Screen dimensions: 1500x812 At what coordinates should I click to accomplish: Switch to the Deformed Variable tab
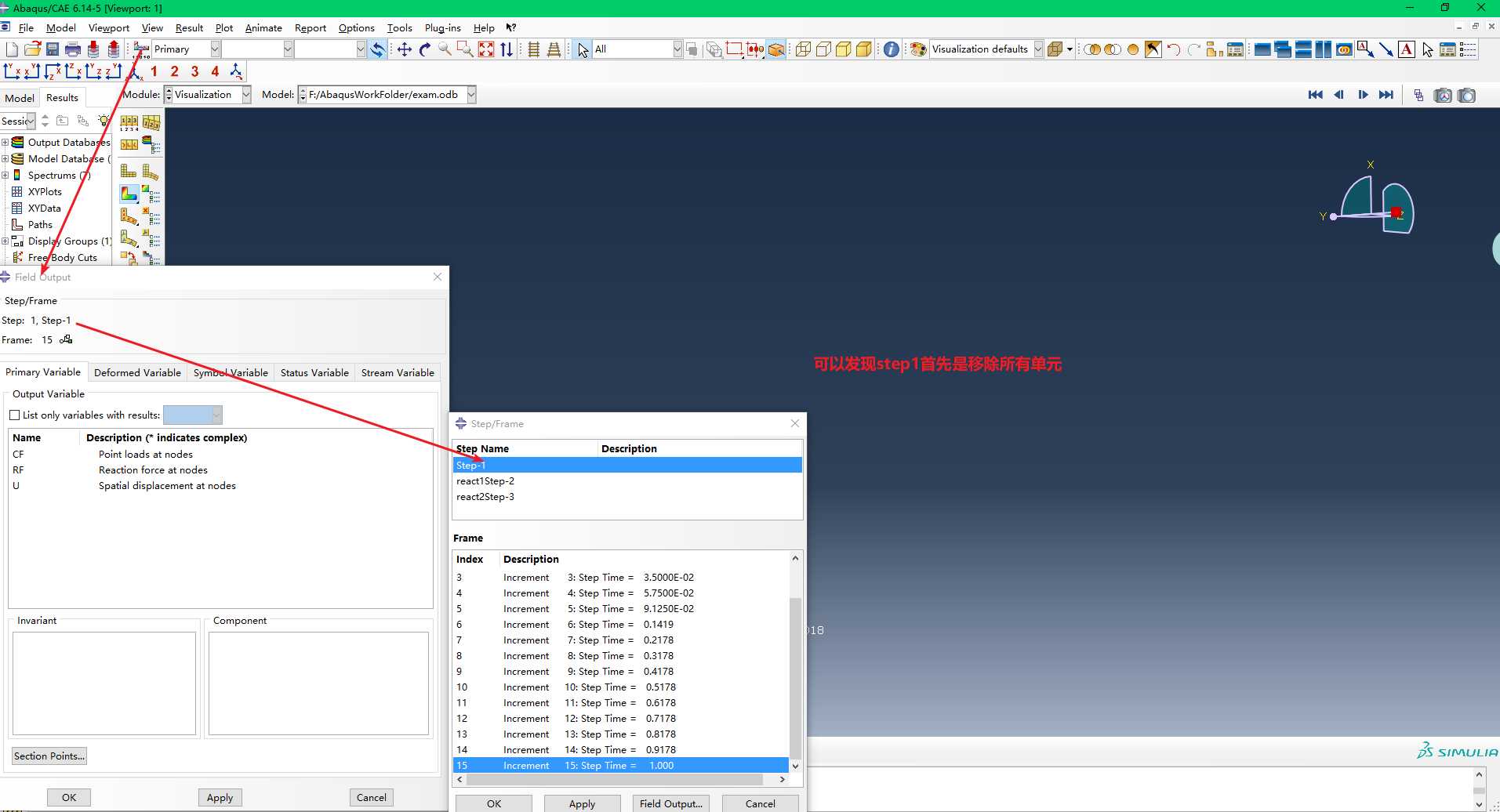coord(137,372)
